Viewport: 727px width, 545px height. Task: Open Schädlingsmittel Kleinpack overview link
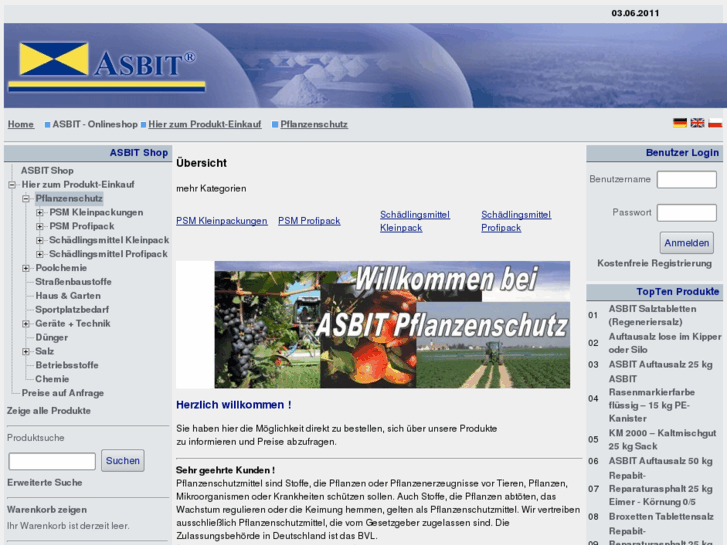(x=415, y=221)
